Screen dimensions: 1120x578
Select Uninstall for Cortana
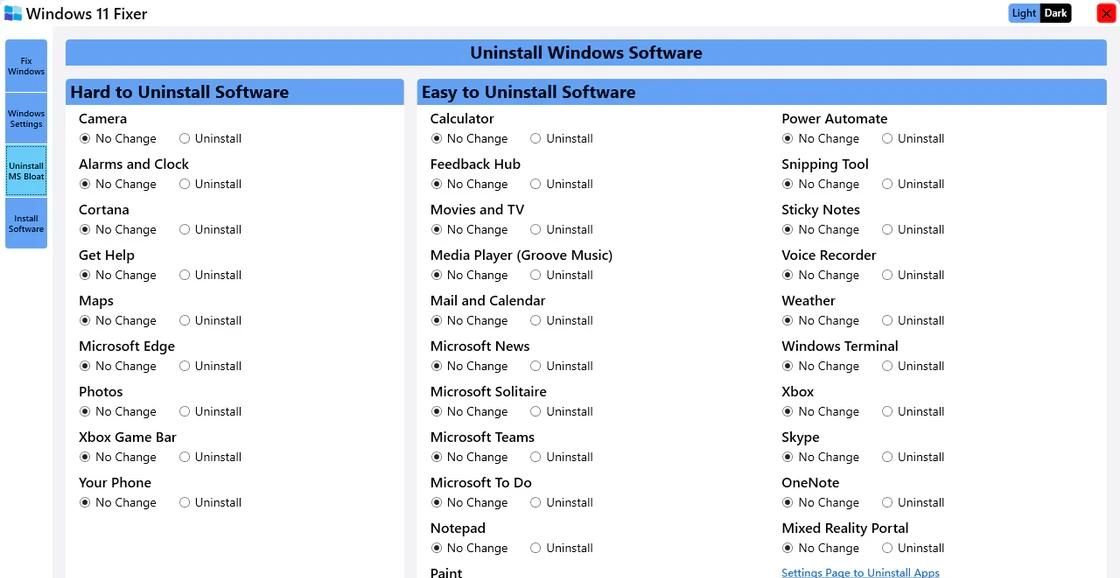(182, 228)
